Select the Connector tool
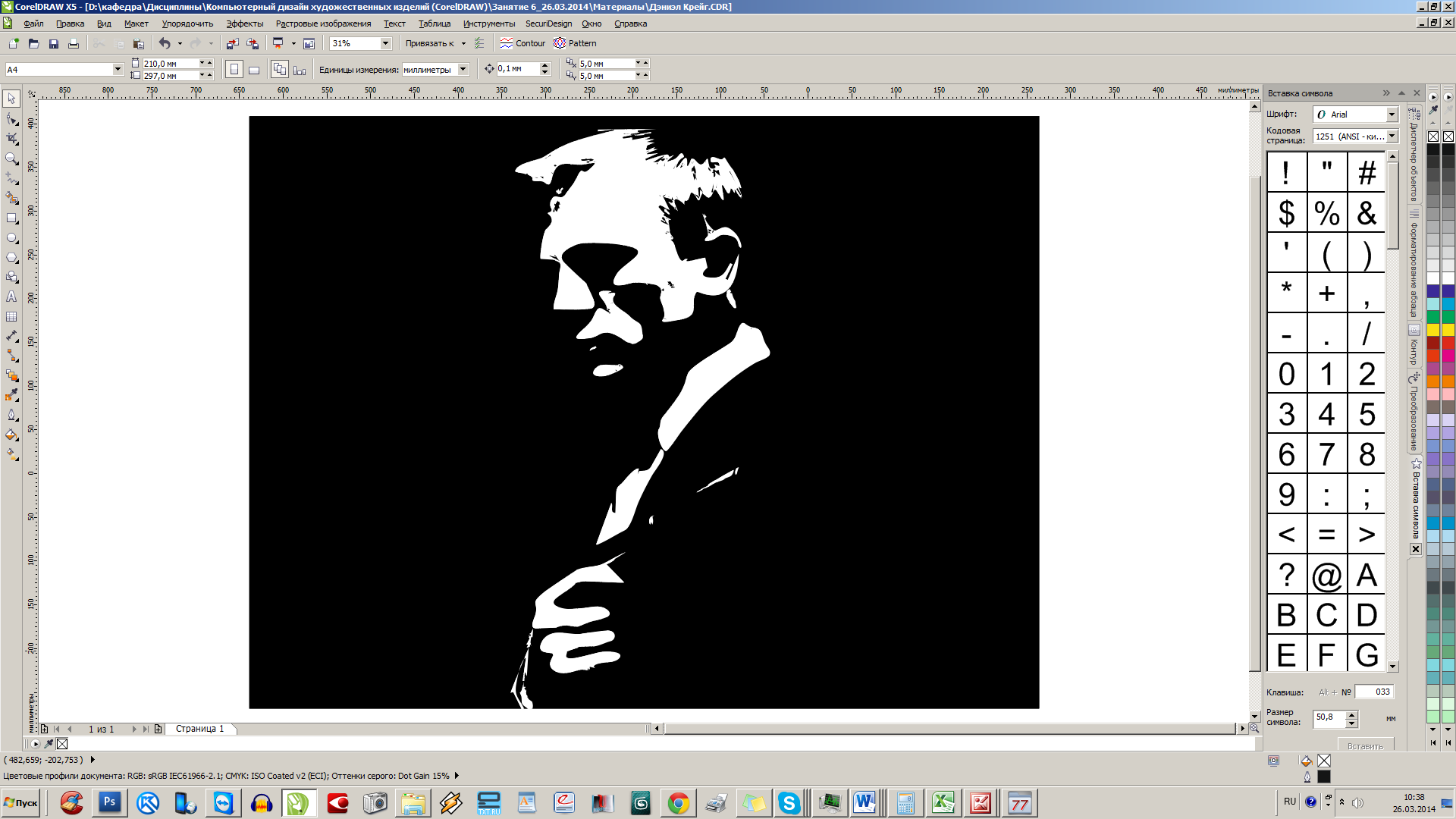This screenshot has width=1456, height=819. coord(11,356)
